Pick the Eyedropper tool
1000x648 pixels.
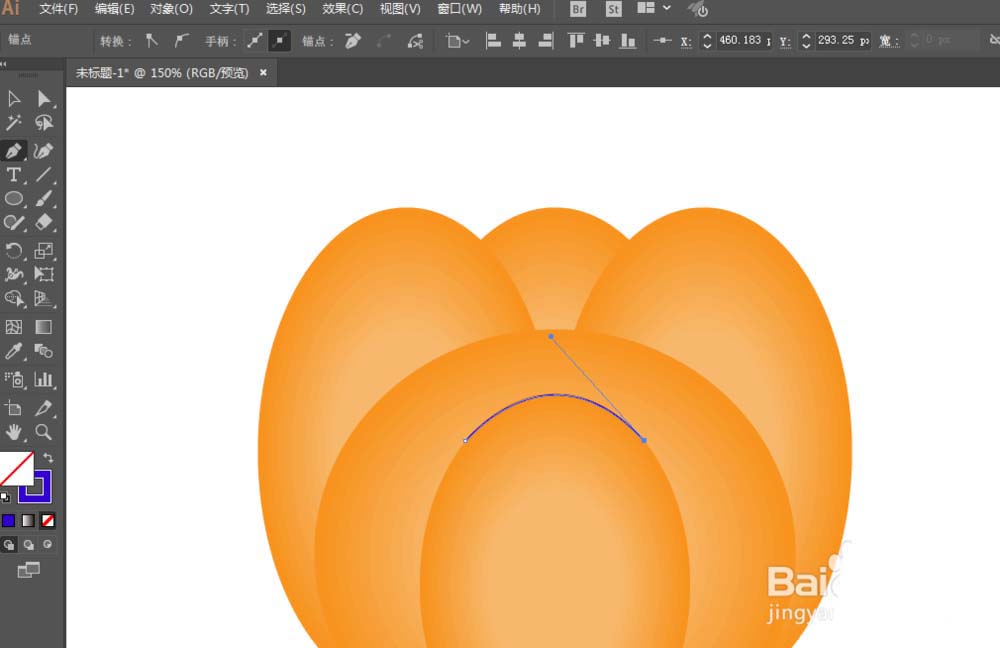[13, 351]
